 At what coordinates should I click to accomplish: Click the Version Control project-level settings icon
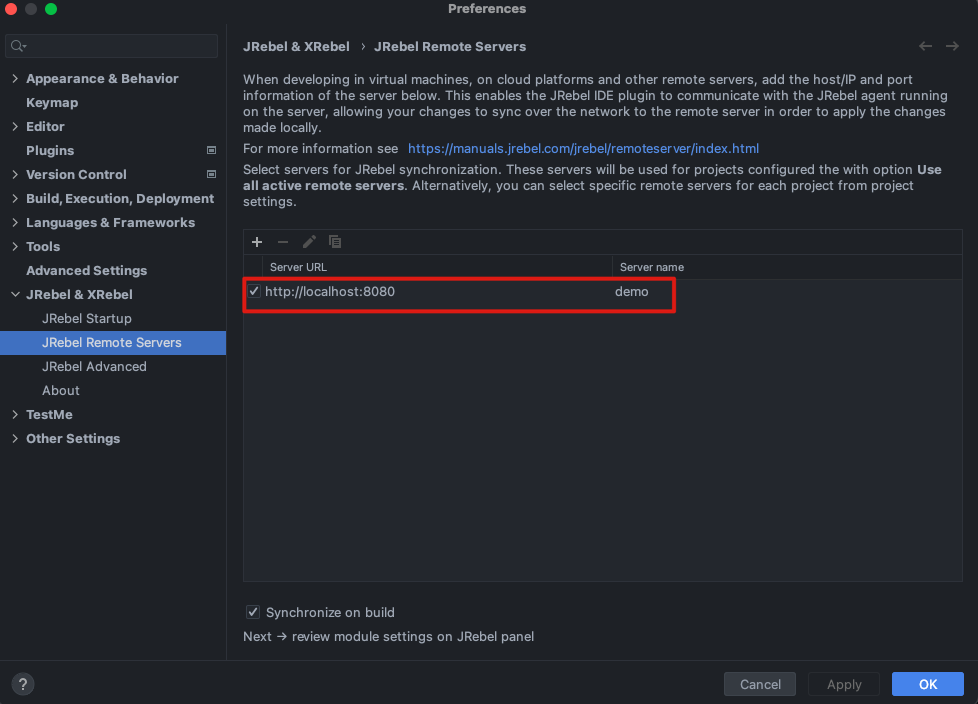coord(211,175)
